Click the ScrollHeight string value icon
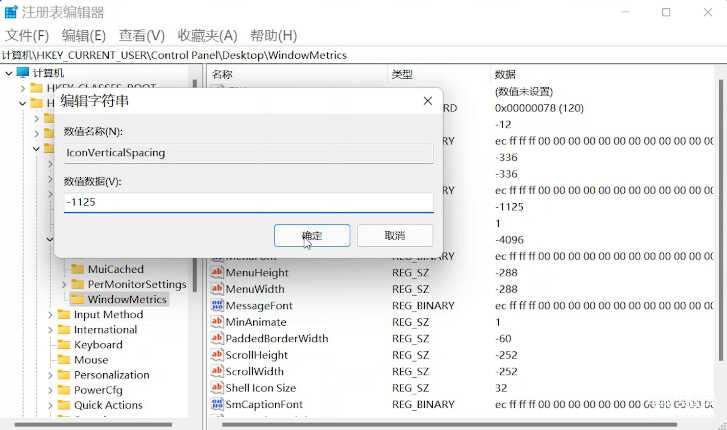This screenshot has width=727, height=430. point(217,354)
